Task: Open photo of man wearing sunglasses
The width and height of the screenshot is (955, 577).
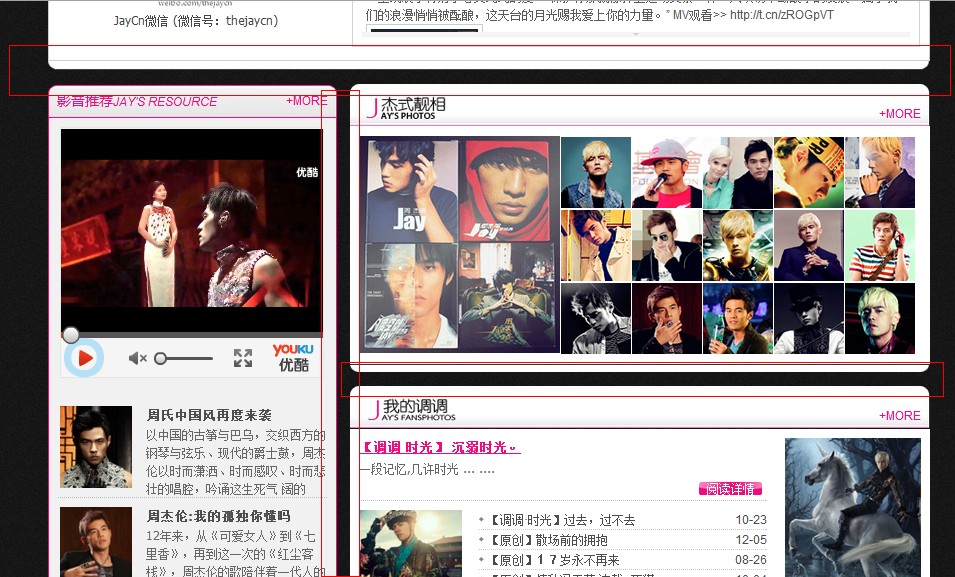Action: [667, 246]
